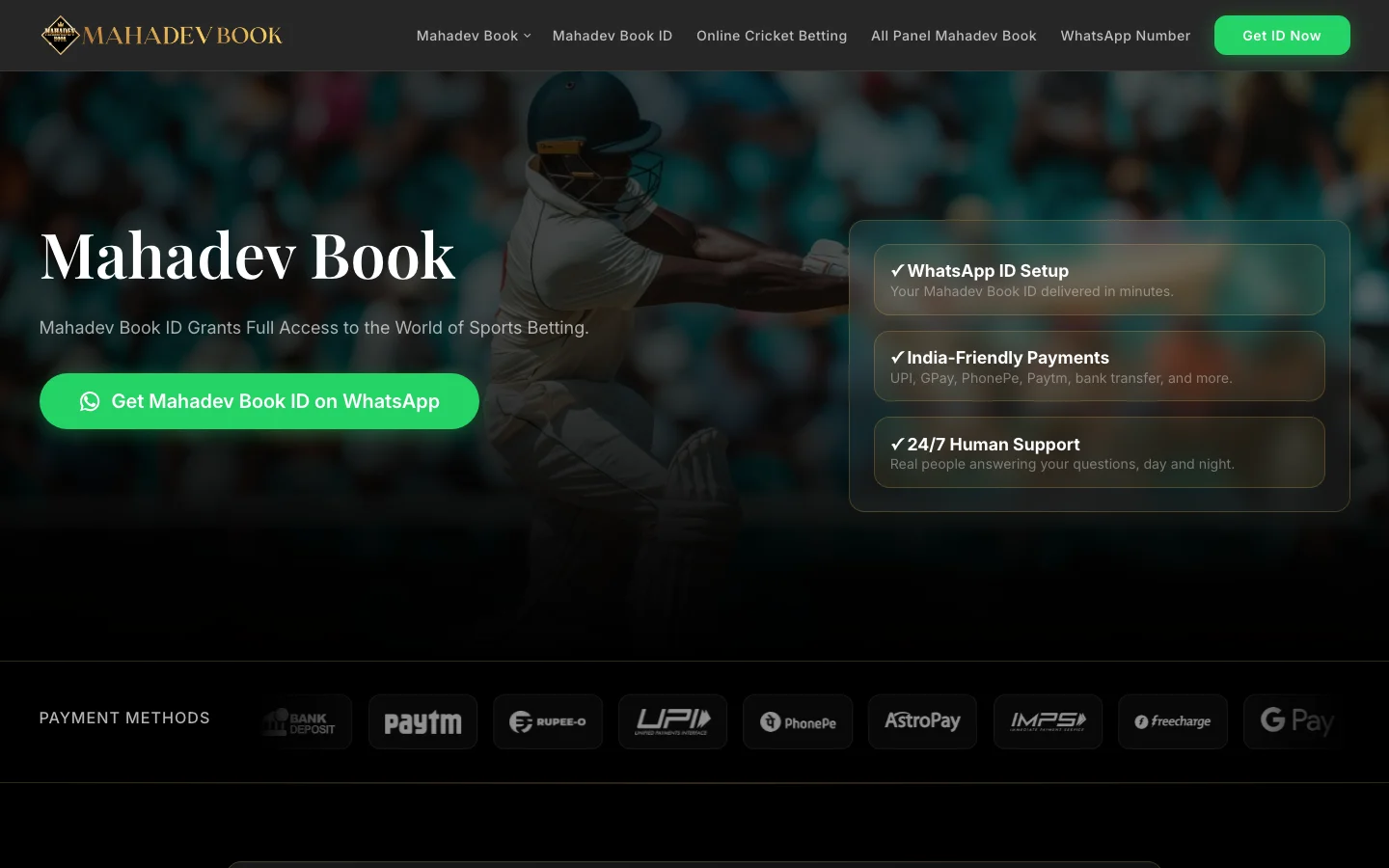Select the G Pay payment logo
This screenshot has width=1389, height=868.
1296,721
